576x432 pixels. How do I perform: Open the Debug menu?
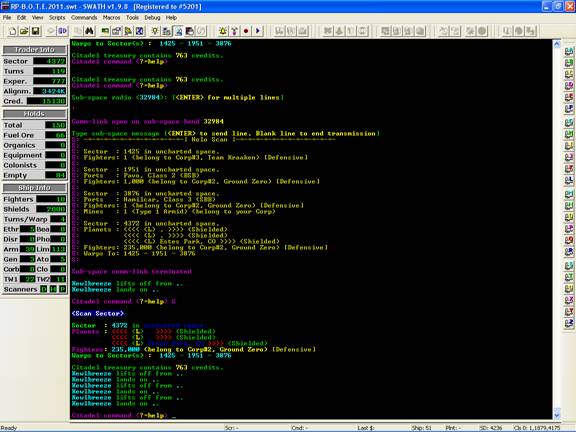152,17
